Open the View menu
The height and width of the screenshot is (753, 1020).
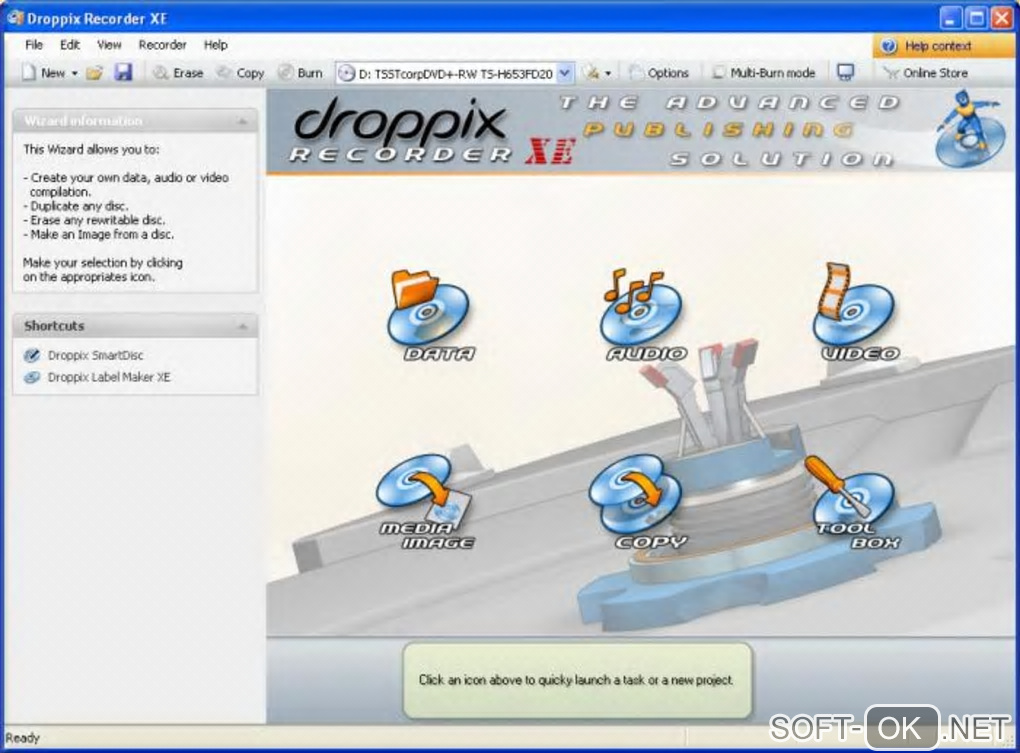coord(109,45)
